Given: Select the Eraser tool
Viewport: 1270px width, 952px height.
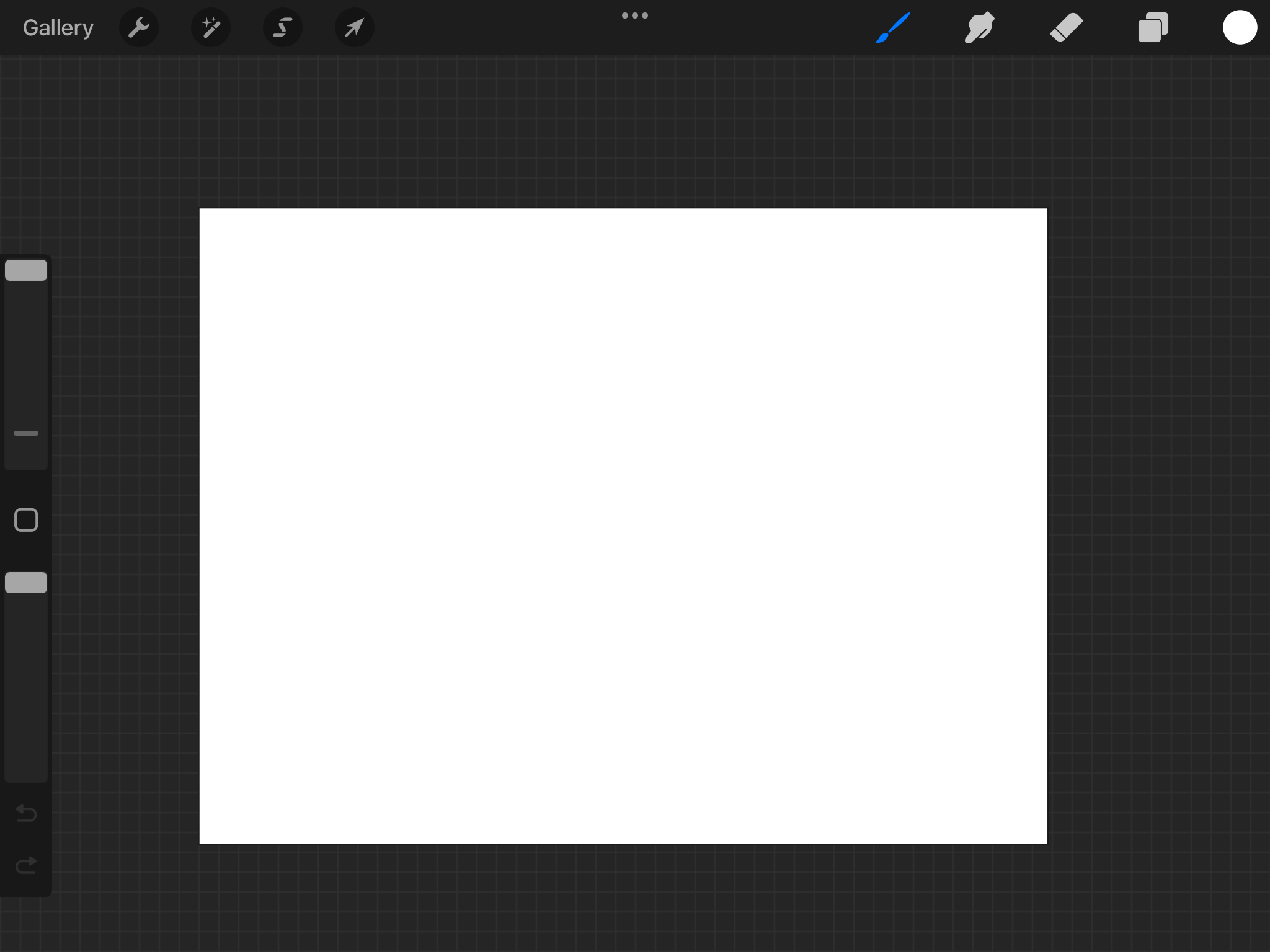Looking at the screenshot, I should click(x=1066, y=28).
